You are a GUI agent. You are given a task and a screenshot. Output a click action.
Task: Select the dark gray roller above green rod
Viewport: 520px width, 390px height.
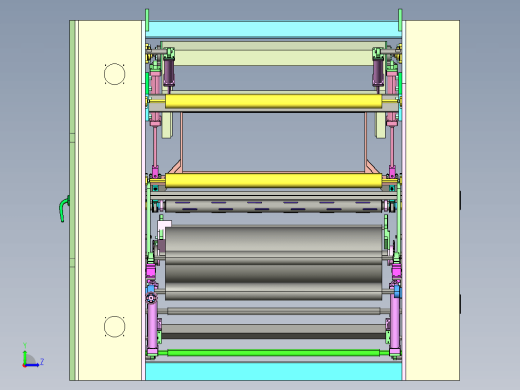point(274,331)
